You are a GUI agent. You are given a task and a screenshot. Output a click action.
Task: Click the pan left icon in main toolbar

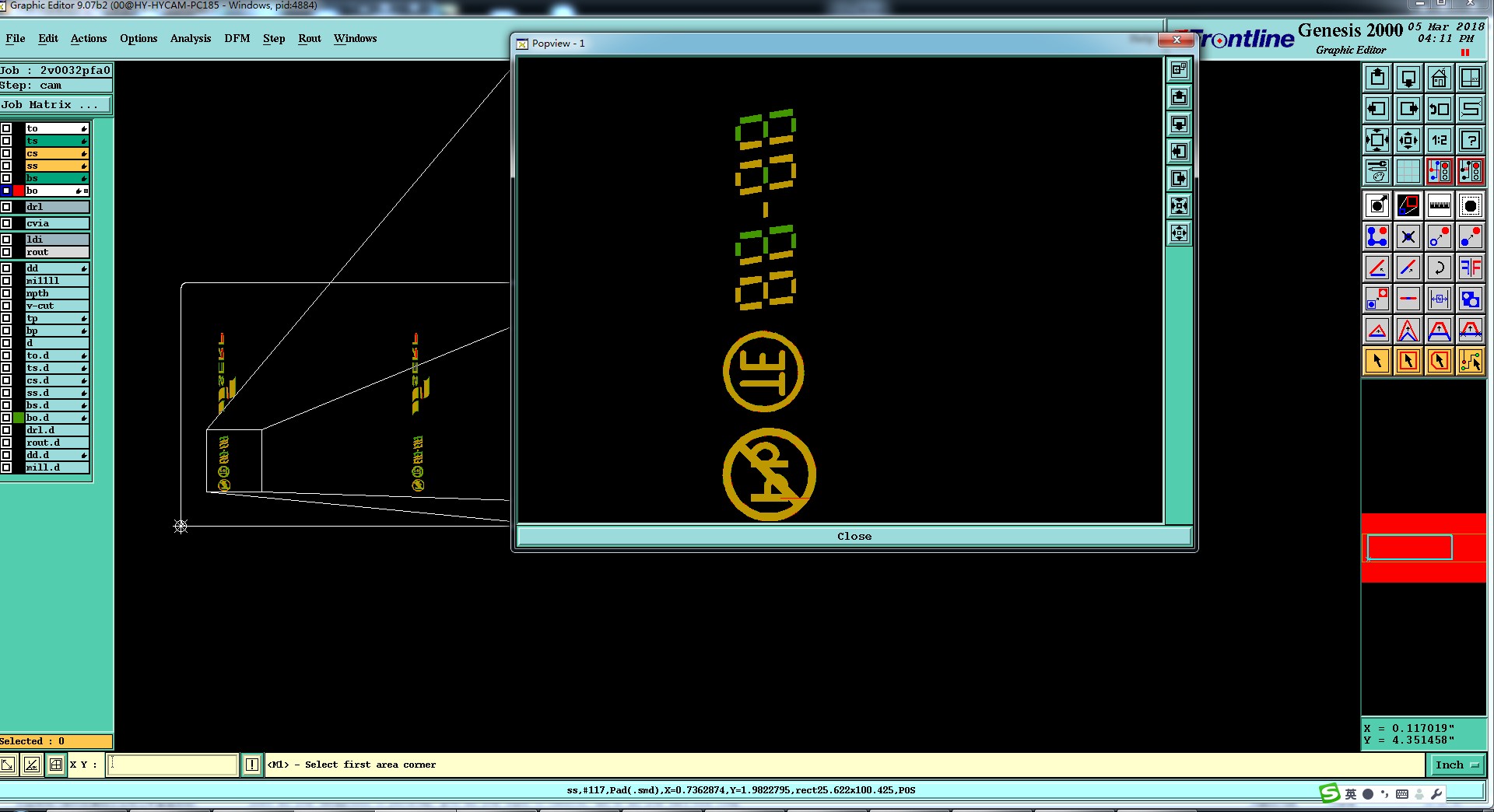(x=1377, y=109)
